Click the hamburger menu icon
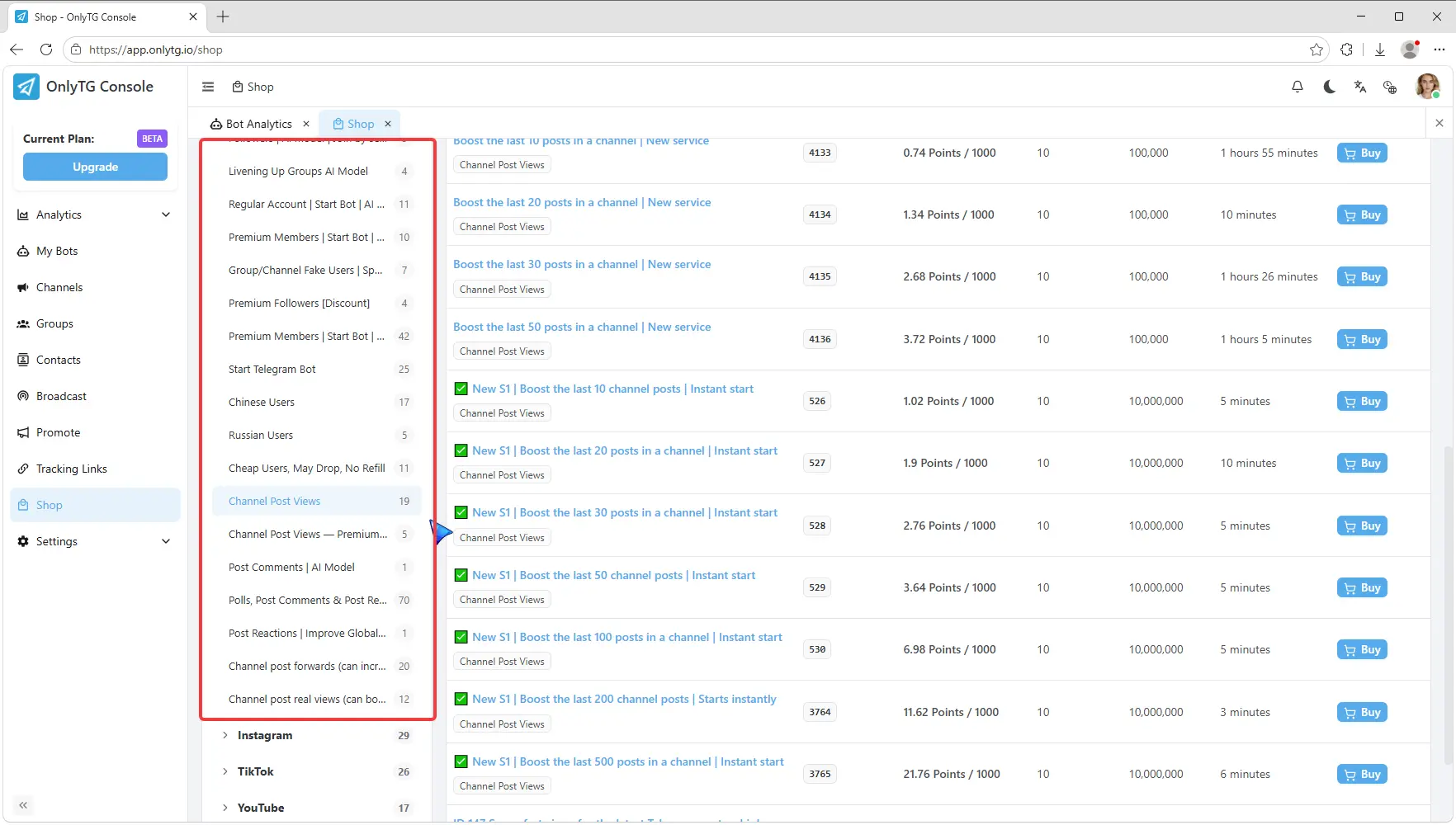The height and width of the screenshot is (825, 1456). pyautogui.click(x=208, y=87)
